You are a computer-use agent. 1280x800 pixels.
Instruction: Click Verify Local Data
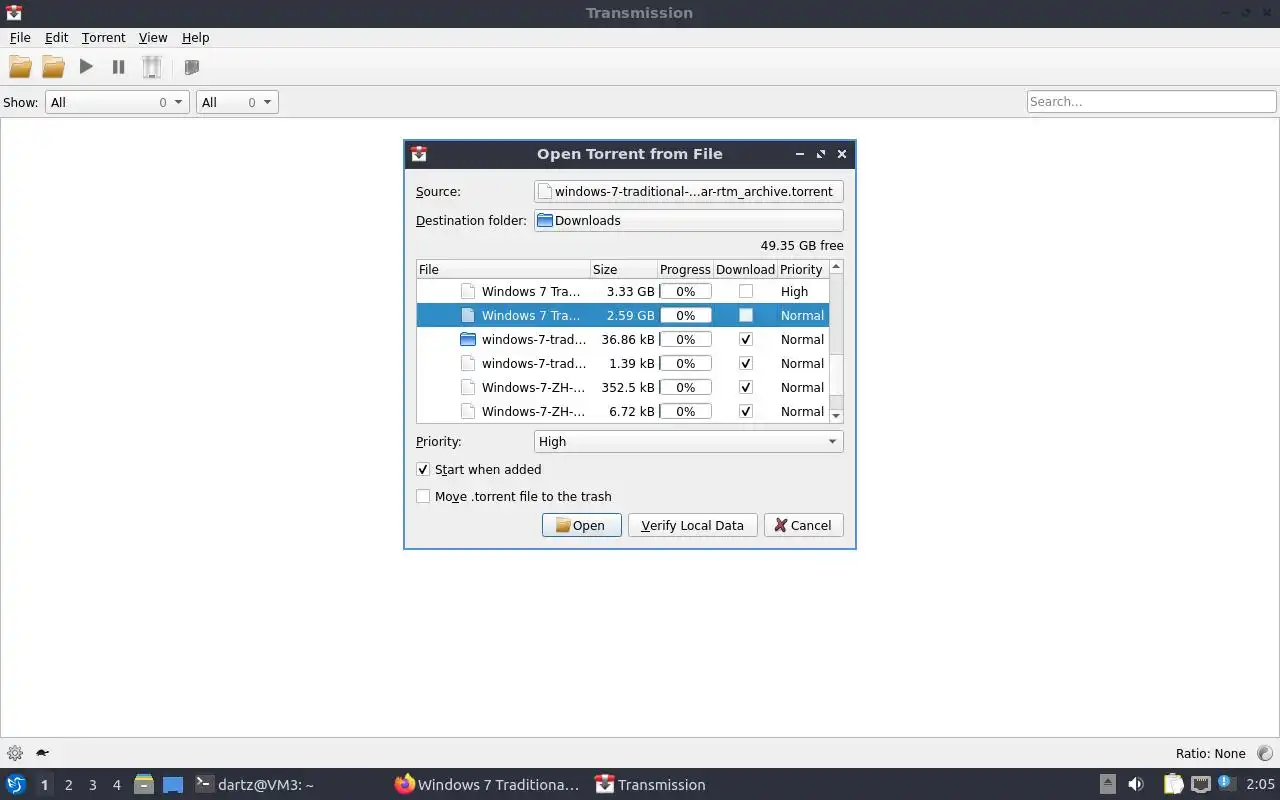point(692,525)
